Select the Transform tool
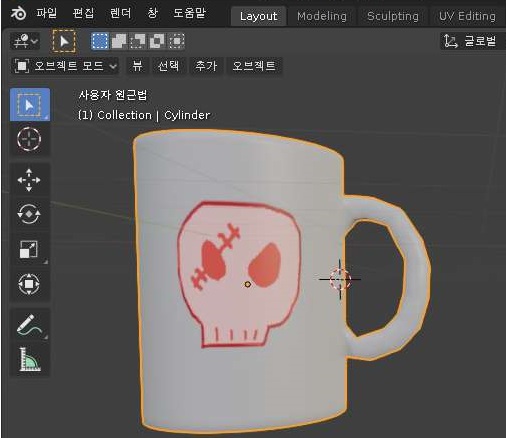The height and width of the screenshot is (438, 506). pos(30,284)
